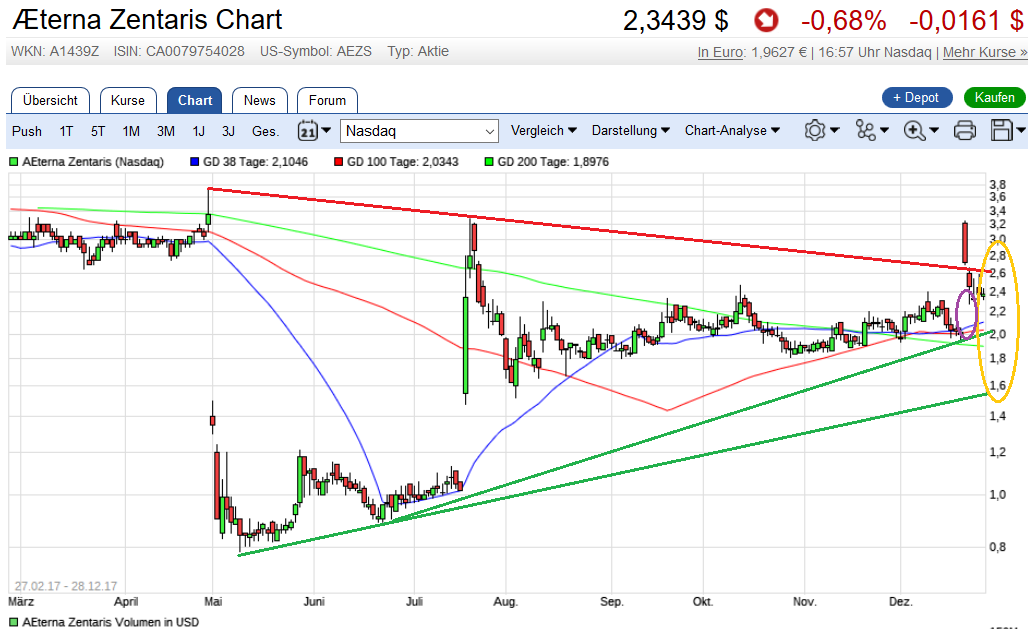Click the AEterna Zentaris (Nasdaq) legend label
This screenshot has height=629, width=1028.
[93, 161]
